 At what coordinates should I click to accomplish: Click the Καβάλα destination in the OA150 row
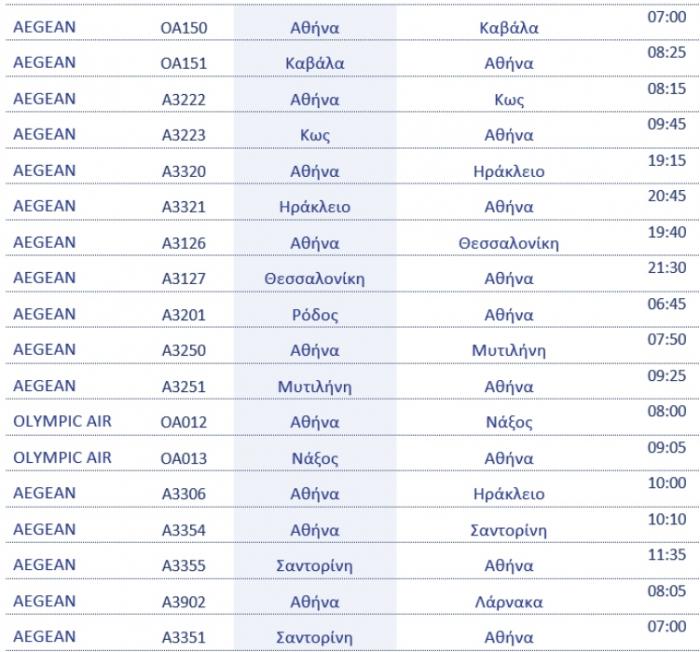(508, 28)
